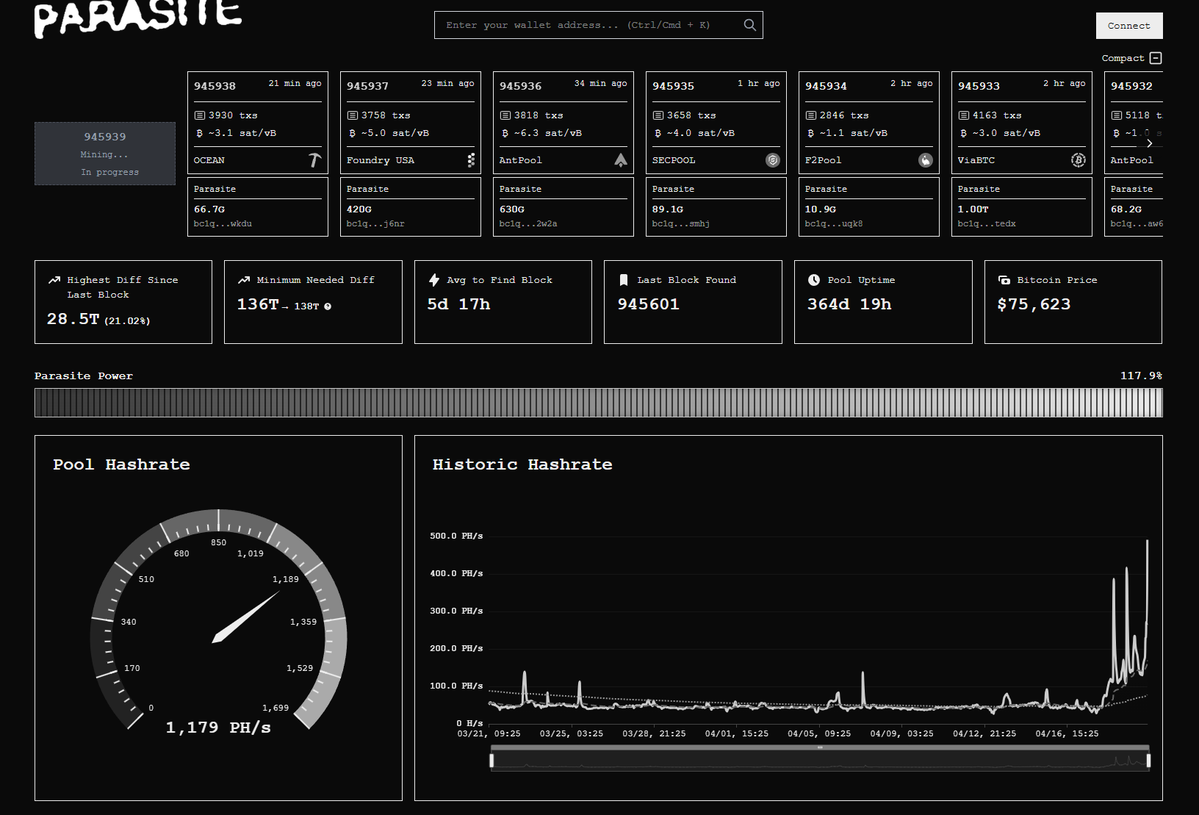The height and width of the screenshot is (815, 1199).
Task: Click the AntPool logo icon on 945936
Action: click(620, 160)
